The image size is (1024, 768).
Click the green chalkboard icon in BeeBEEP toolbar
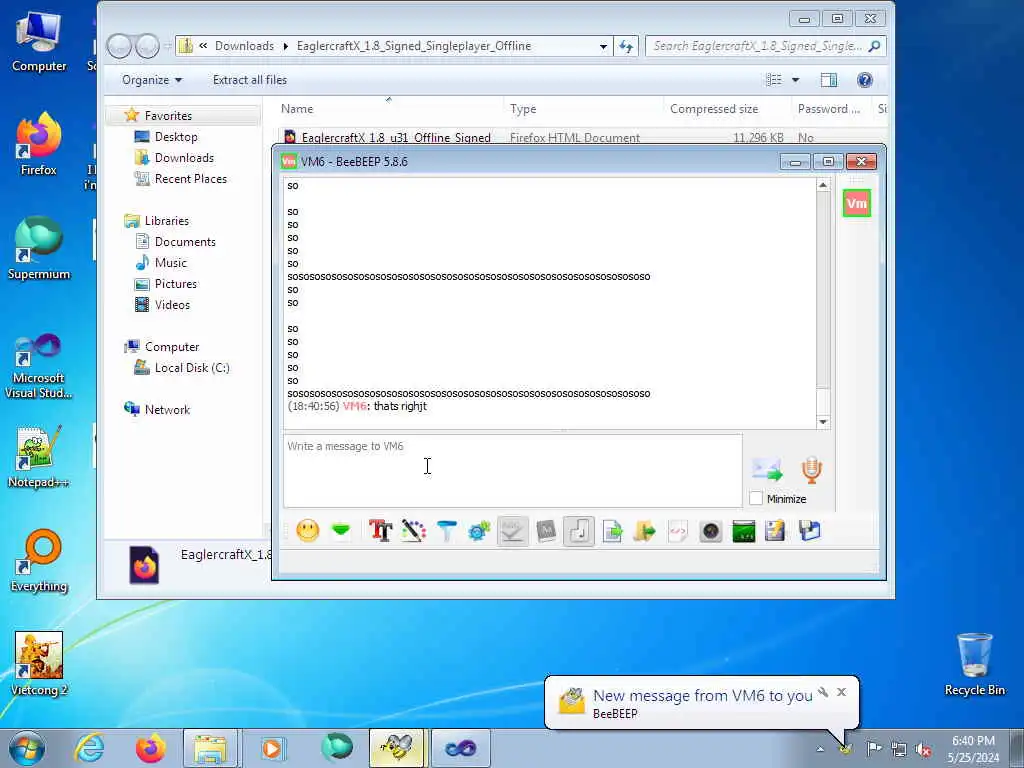(x=744, y=531)
